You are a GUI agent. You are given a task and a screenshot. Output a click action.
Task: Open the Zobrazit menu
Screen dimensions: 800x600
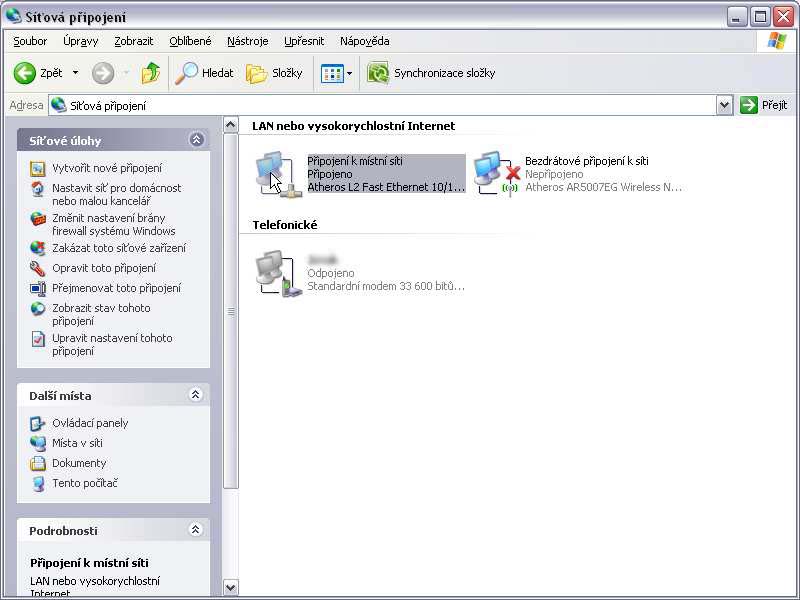click(x=134, y=41)
